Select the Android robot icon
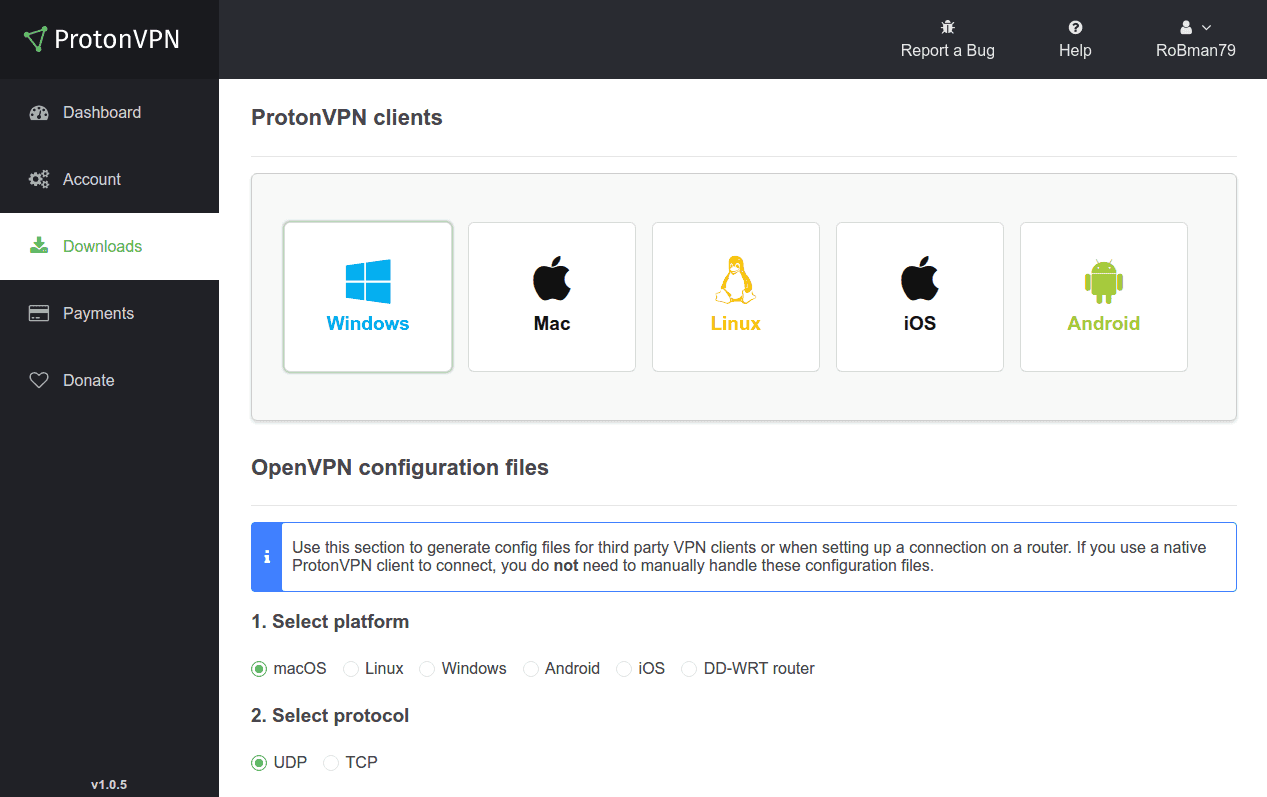 1103,281
